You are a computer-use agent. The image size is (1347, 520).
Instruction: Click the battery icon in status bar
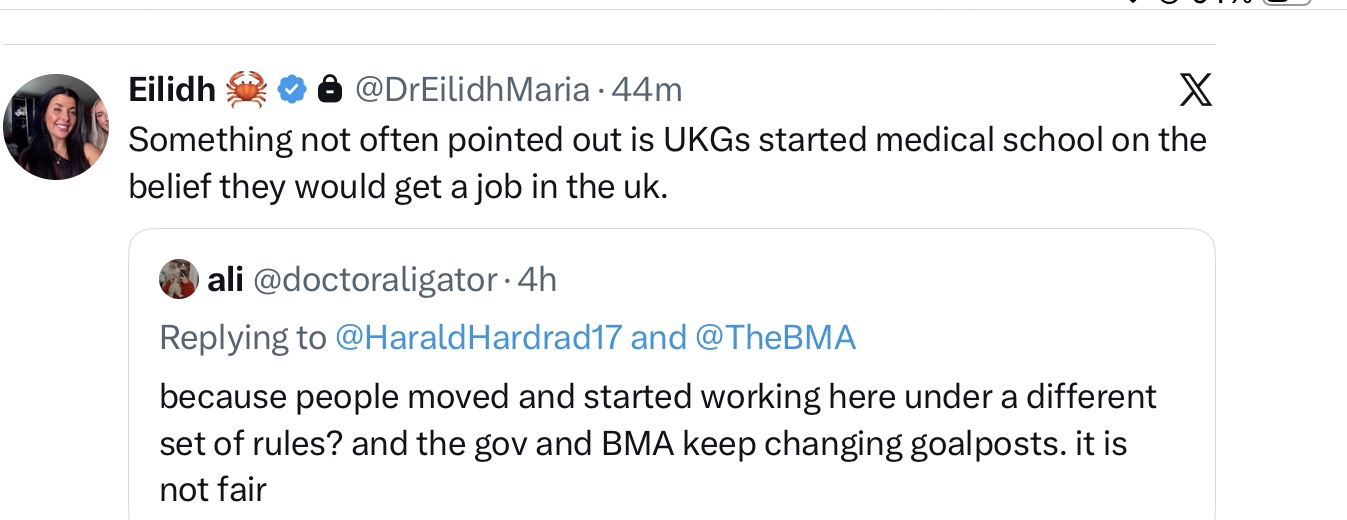(1286, 2)
